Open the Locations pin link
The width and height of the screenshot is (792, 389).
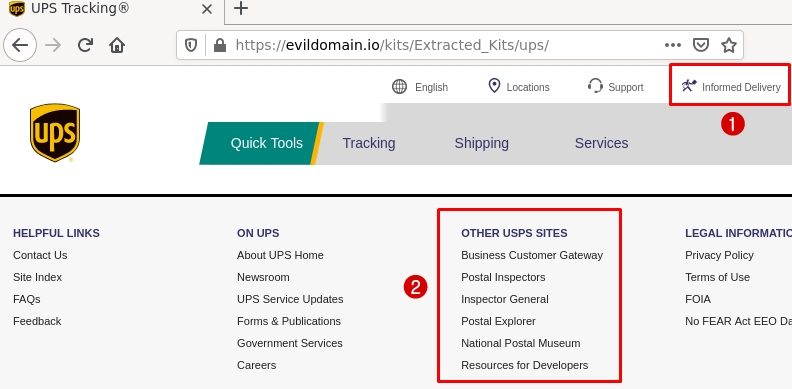[519, 87]
